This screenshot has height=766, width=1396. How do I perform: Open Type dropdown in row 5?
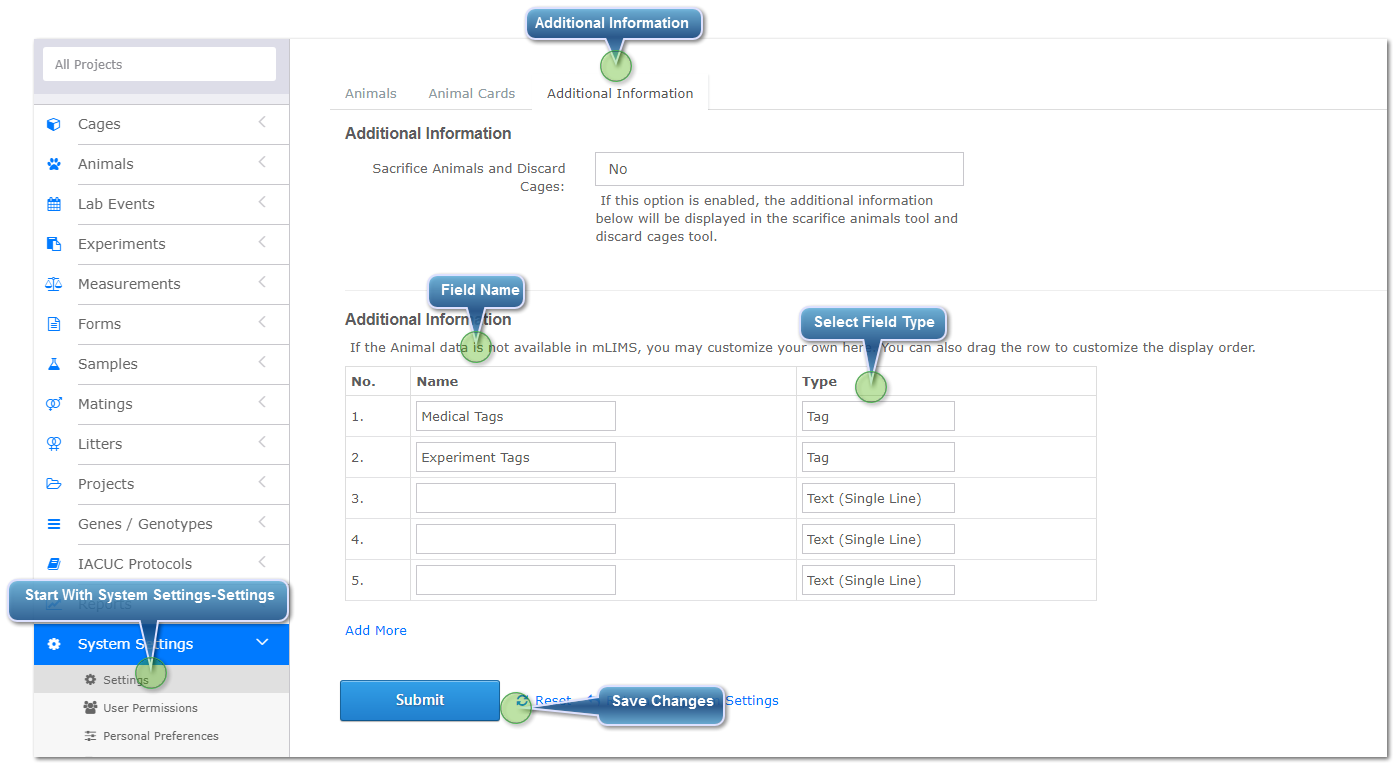pyautogui.click(x=878, y=580)
